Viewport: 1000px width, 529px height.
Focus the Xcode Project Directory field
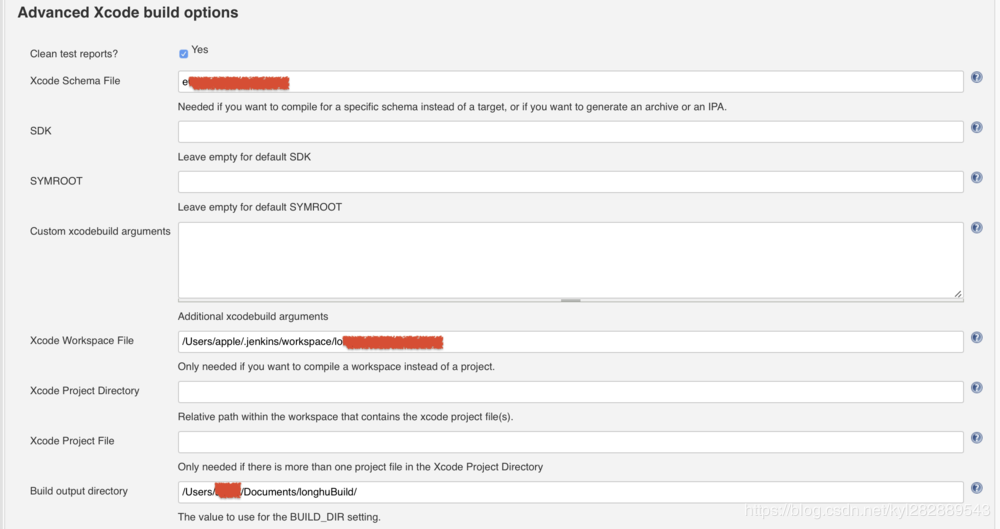[x=571, y=392]
